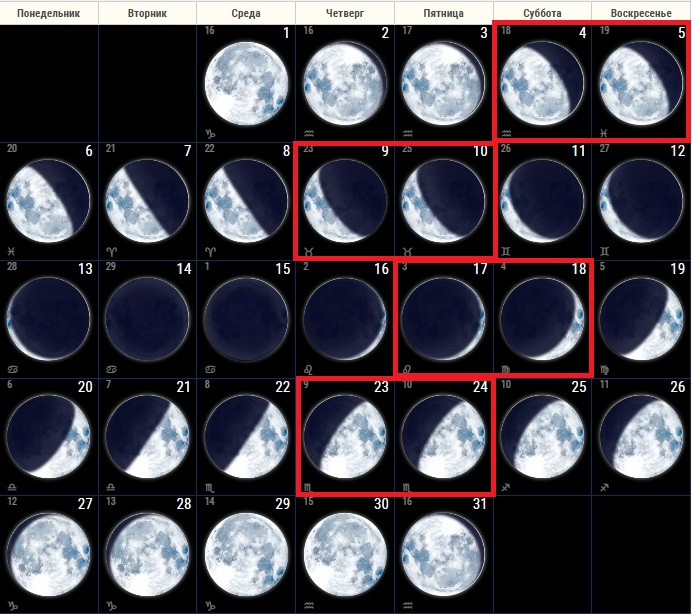This screenshot has width=692, height=614.
Task: Click the Суббота column header
Action: tap(542, 13)
